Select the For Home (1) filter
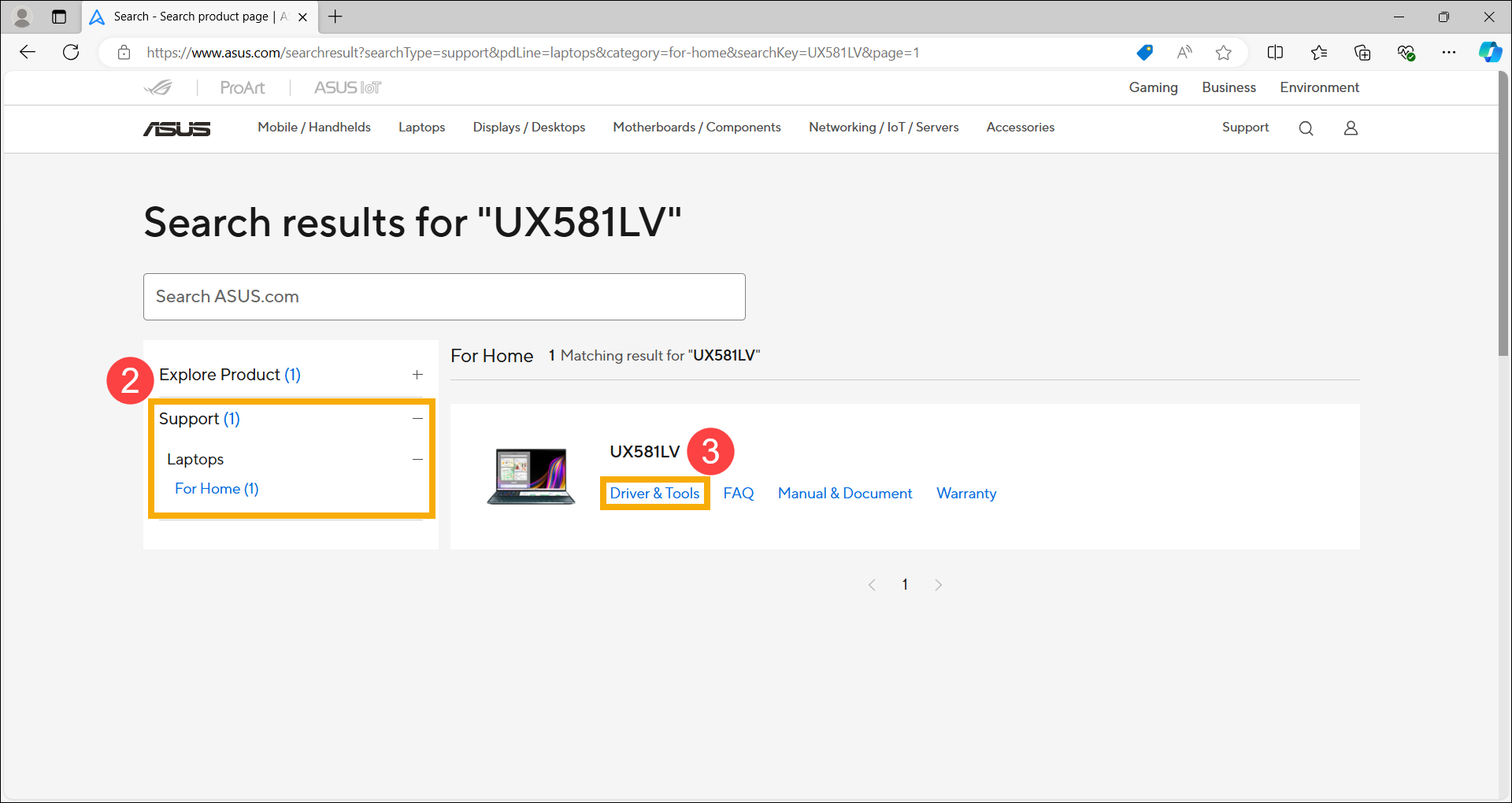The image size is (1512, 803). 217,489
